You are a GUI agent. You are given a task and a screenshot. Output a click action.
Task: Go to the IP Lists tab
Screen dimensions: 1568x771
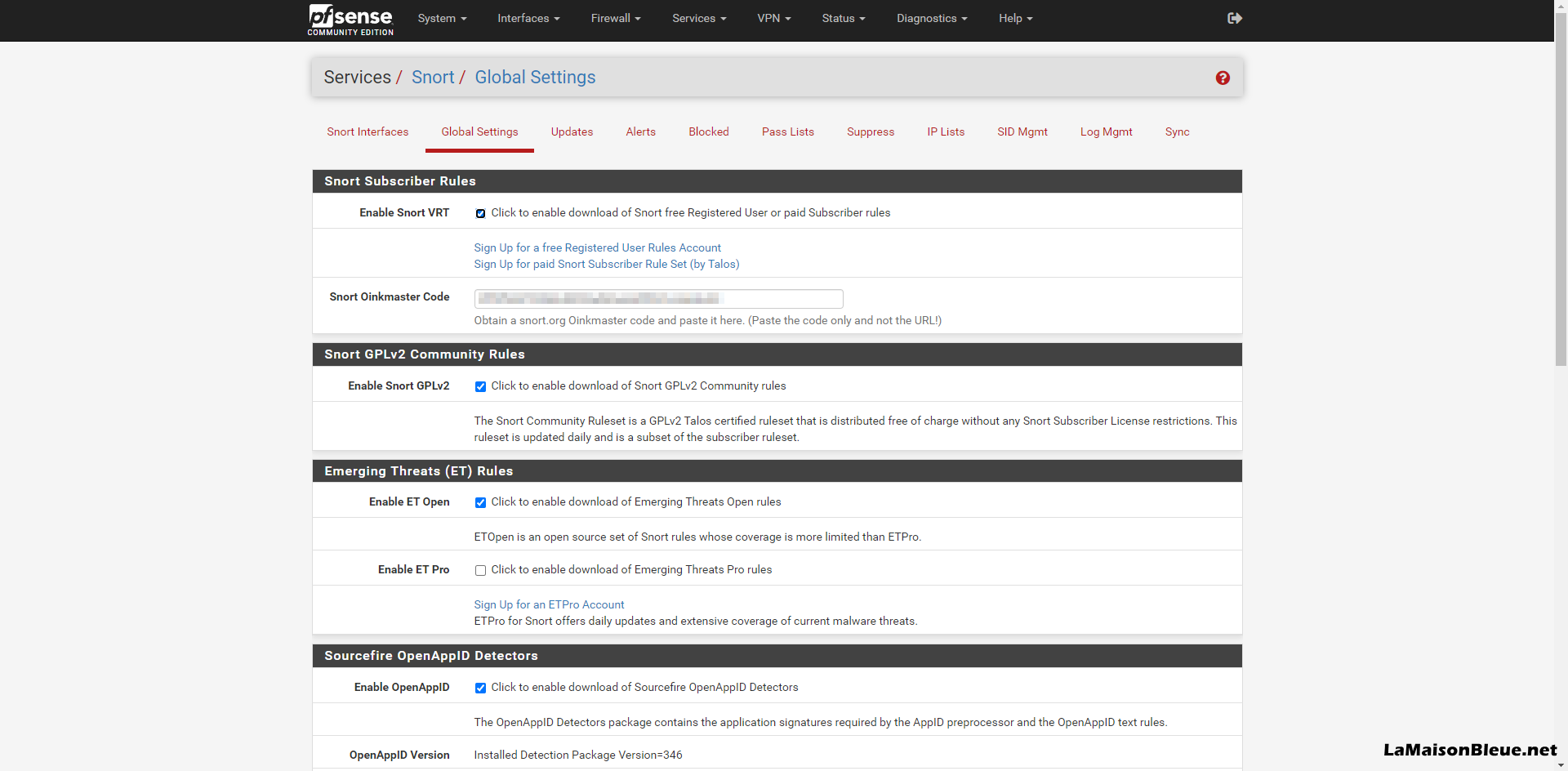pos(946,131)
